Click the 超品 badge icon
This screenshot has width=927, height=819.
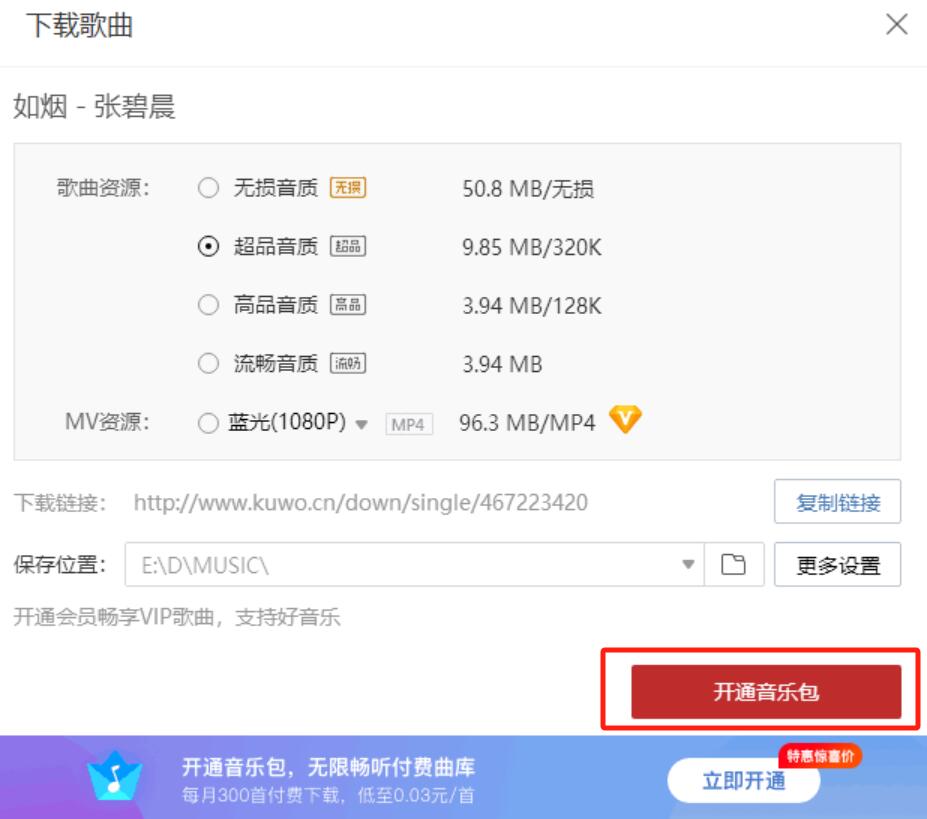pos(348,246)
